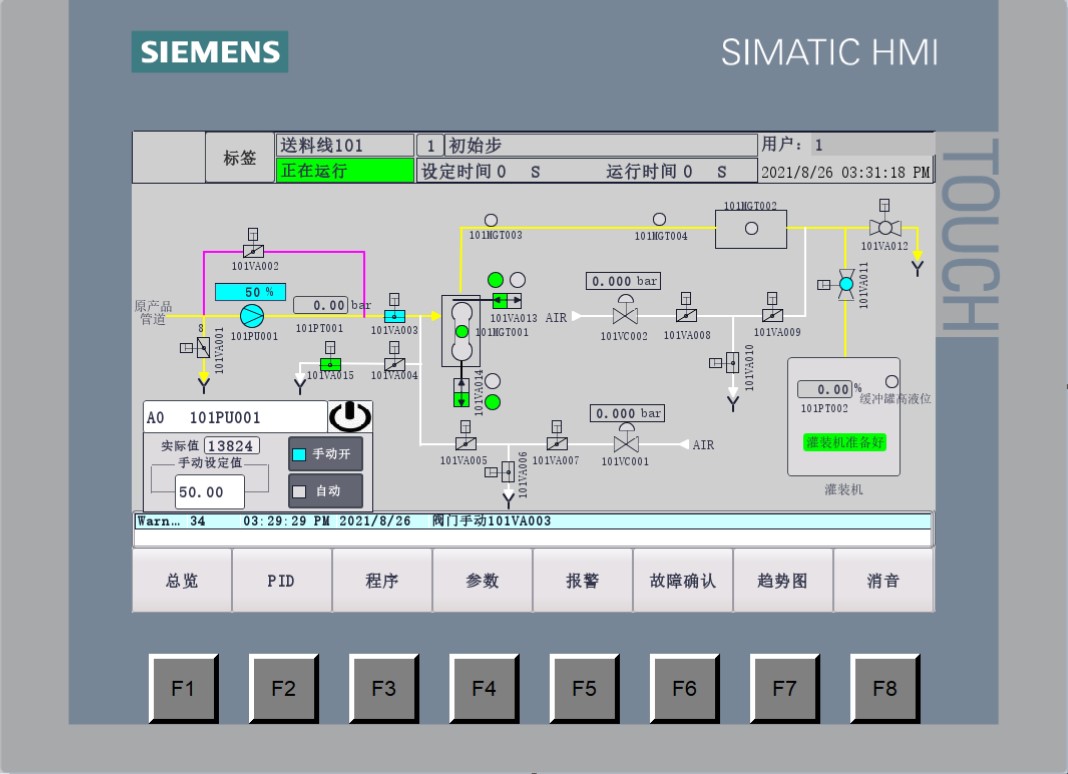Tap the F2 hardware key
Screen dimensions: 1068x774
283,688
